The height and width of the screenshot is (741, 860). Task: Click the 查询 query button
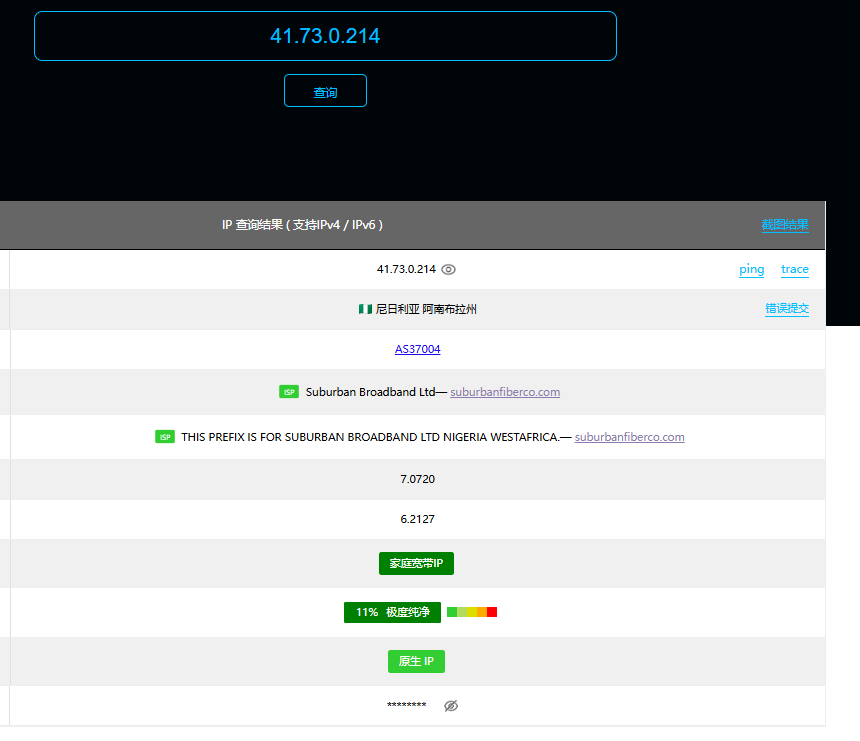(x=325, y=90)
